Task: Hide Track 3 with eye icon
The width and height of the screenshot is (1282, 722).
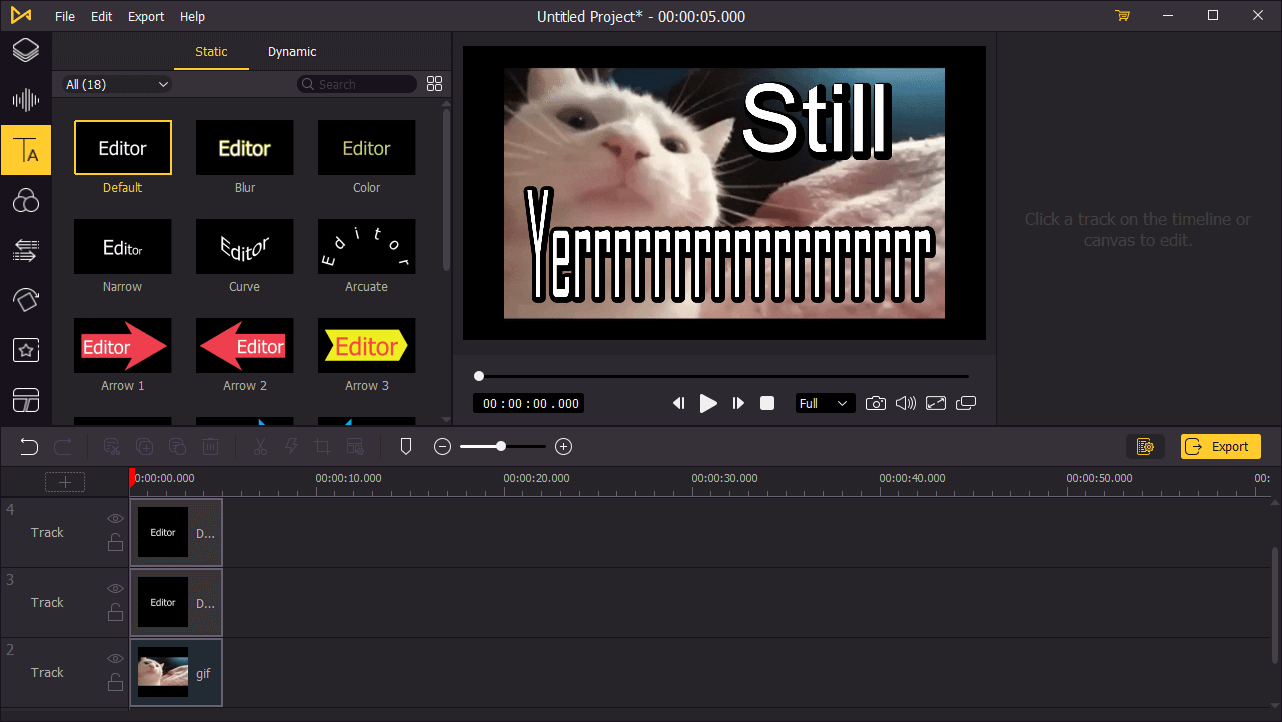Action: (x=116, y=588)
